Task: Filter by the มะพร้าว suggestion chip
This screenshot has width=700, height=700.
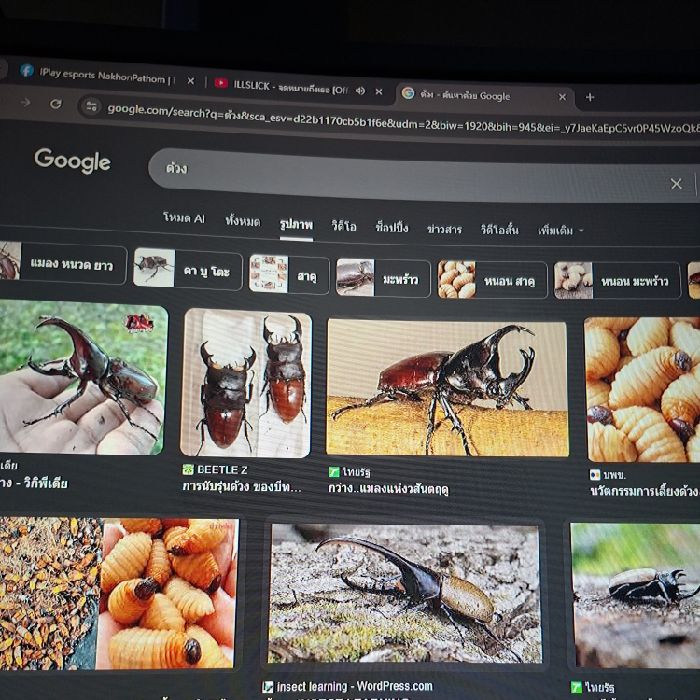Action: point(384,278)
